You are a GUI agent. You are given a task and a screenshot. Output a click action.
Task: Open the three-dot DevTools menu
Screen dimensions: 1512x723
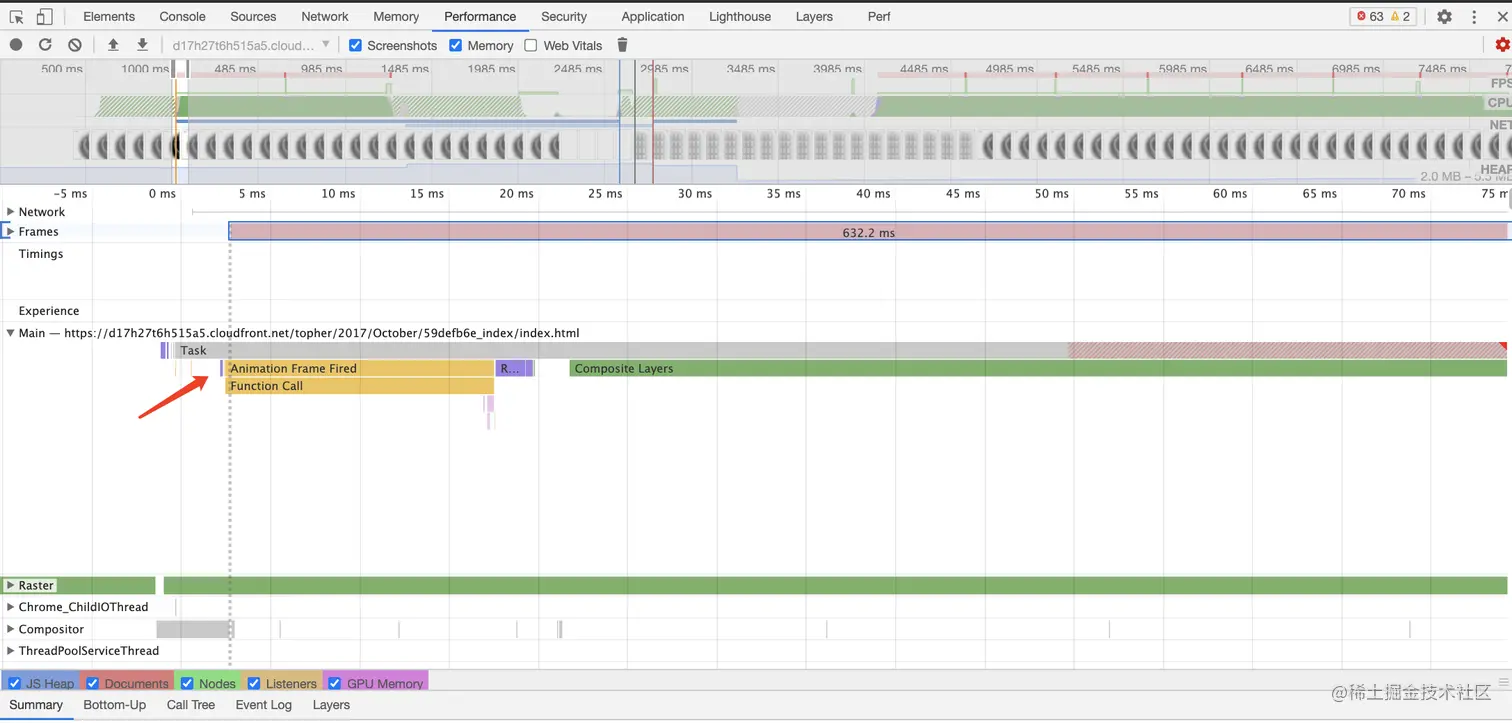pyautogui.click(x=1474, y=17)
